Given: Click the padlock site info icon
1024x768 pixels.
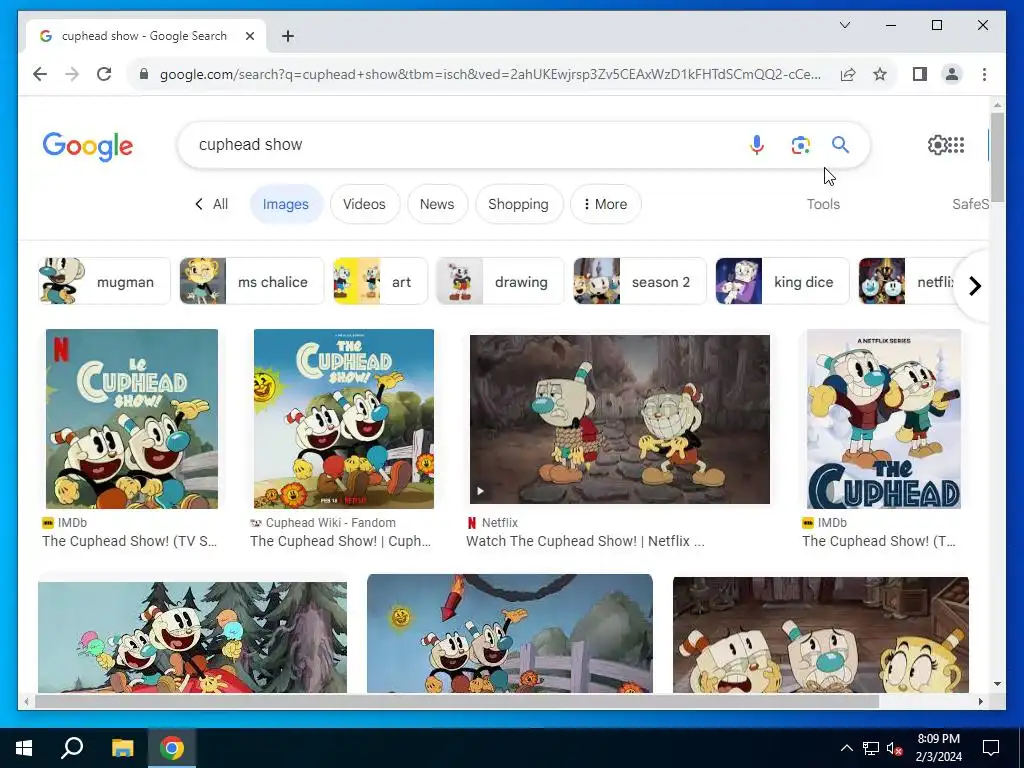Looking at the screenshot, I should (x=144, y=74).
